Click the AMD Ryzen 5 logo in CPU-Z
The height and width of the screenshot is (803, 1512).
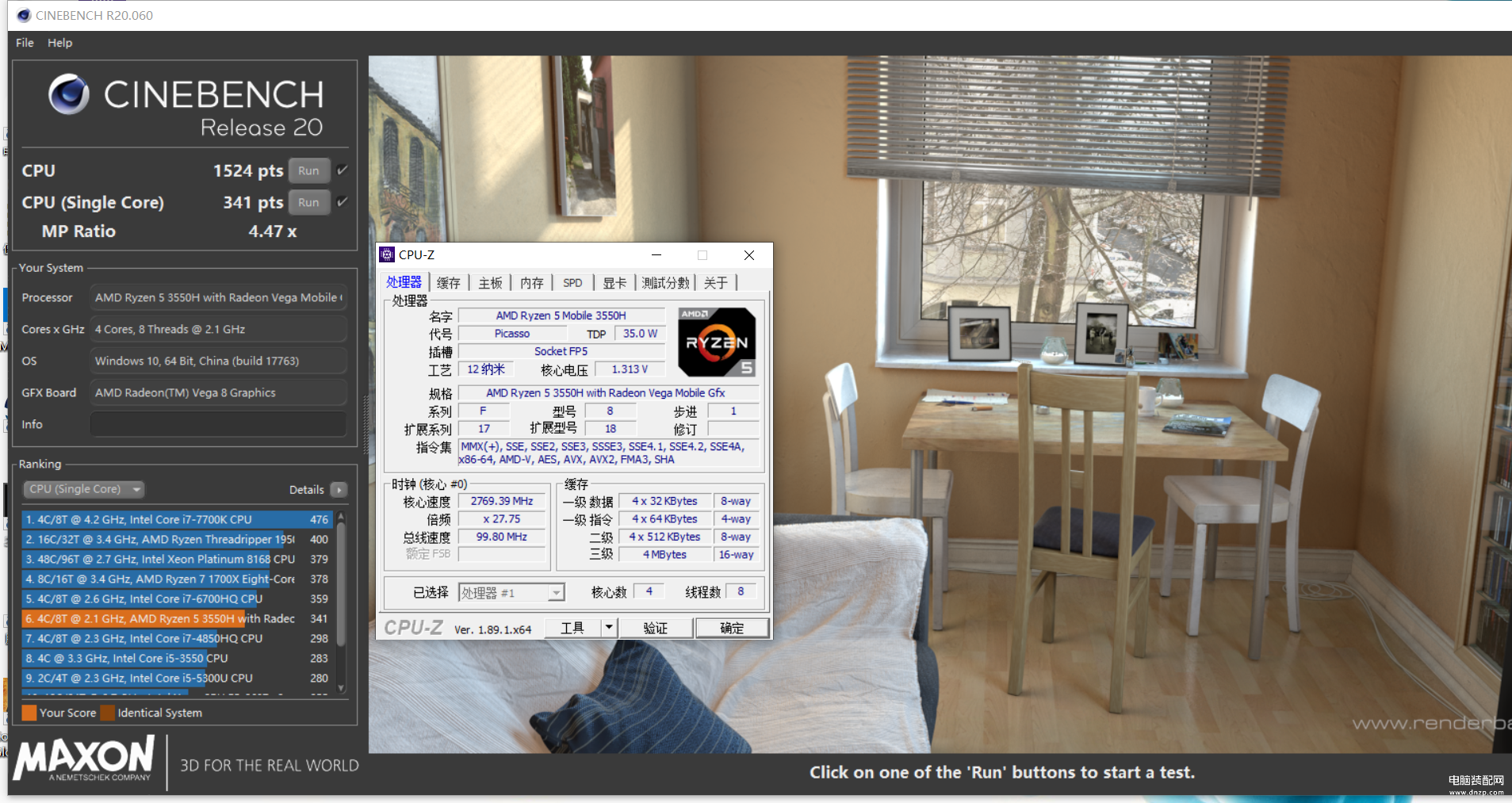pos(717,342)
